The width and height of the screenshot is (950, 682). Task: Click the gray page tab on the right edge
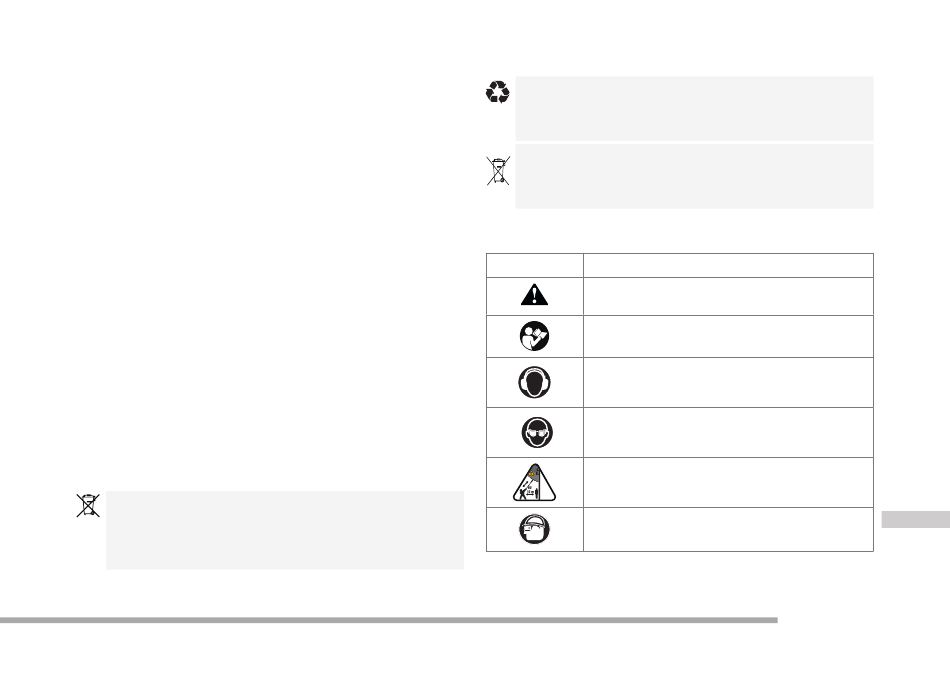[x=915, y=520]
